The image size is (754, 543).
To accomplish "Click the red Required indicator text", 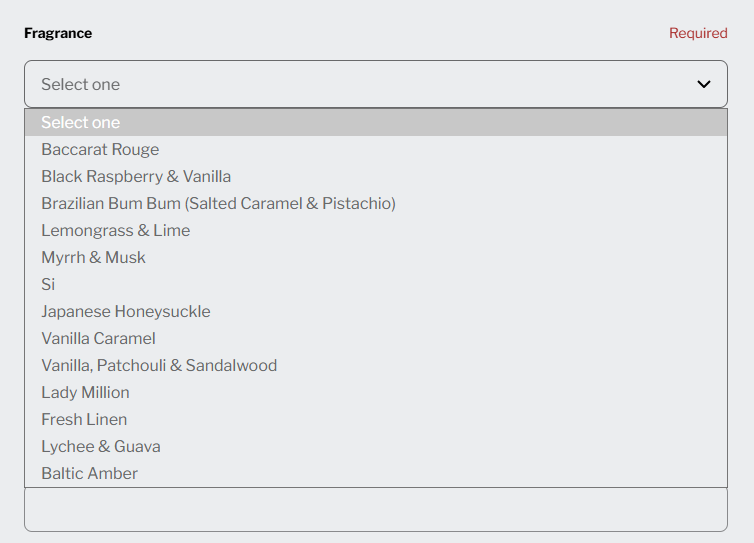I will tap(698, 33).
